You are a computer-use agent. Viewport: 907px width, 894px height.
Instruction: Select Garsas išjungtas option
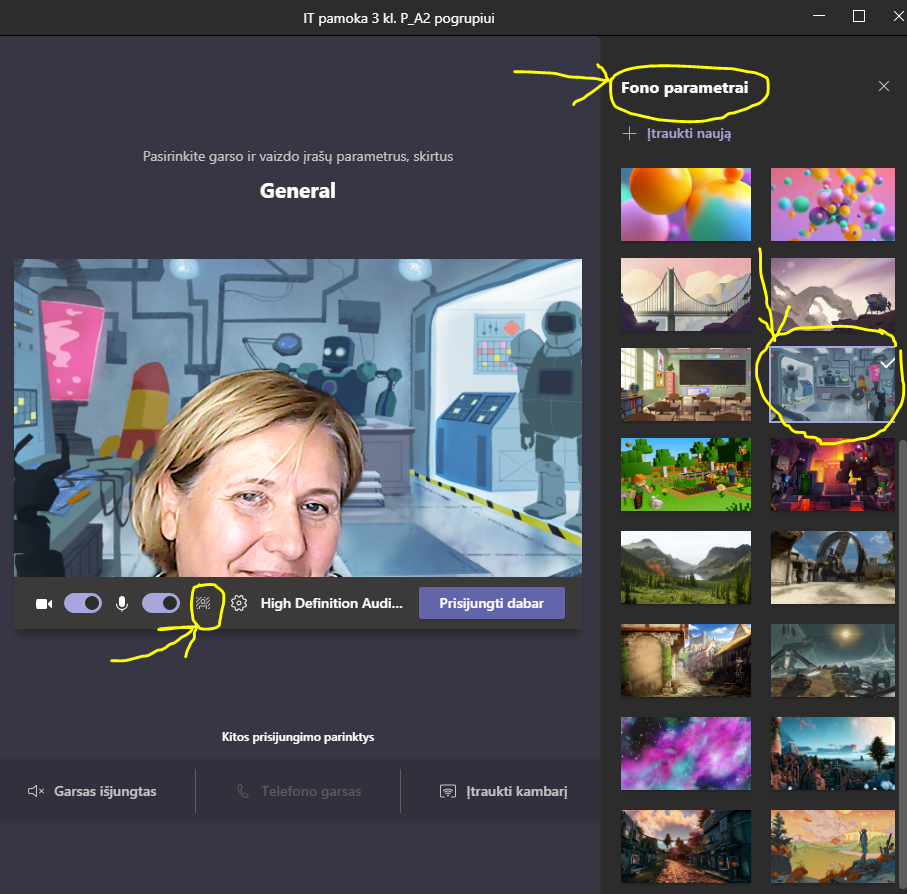[93, 791]
